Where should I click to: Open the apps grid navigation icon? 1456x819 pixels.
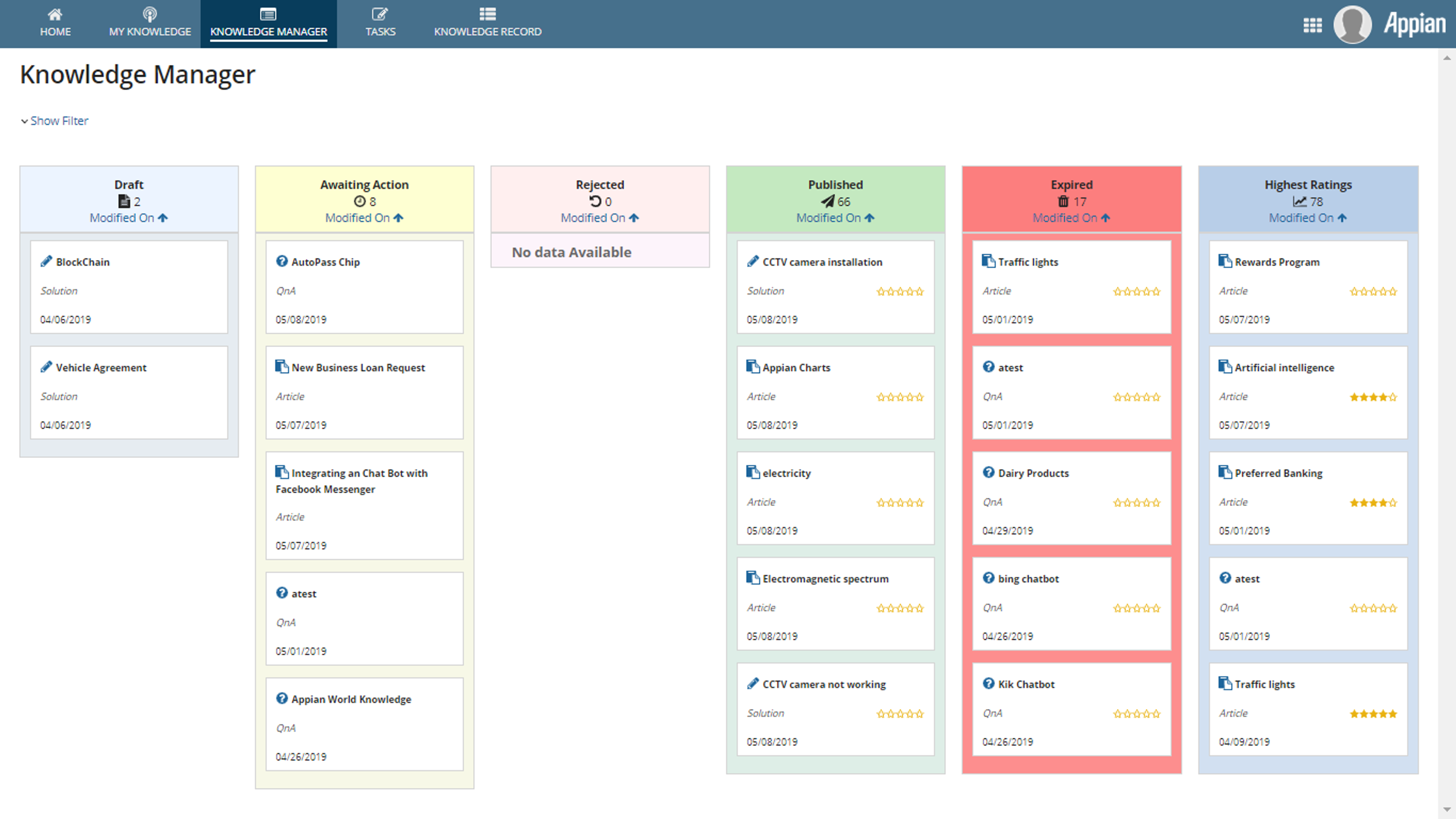pyautogui.click(x=1312, y=25)
